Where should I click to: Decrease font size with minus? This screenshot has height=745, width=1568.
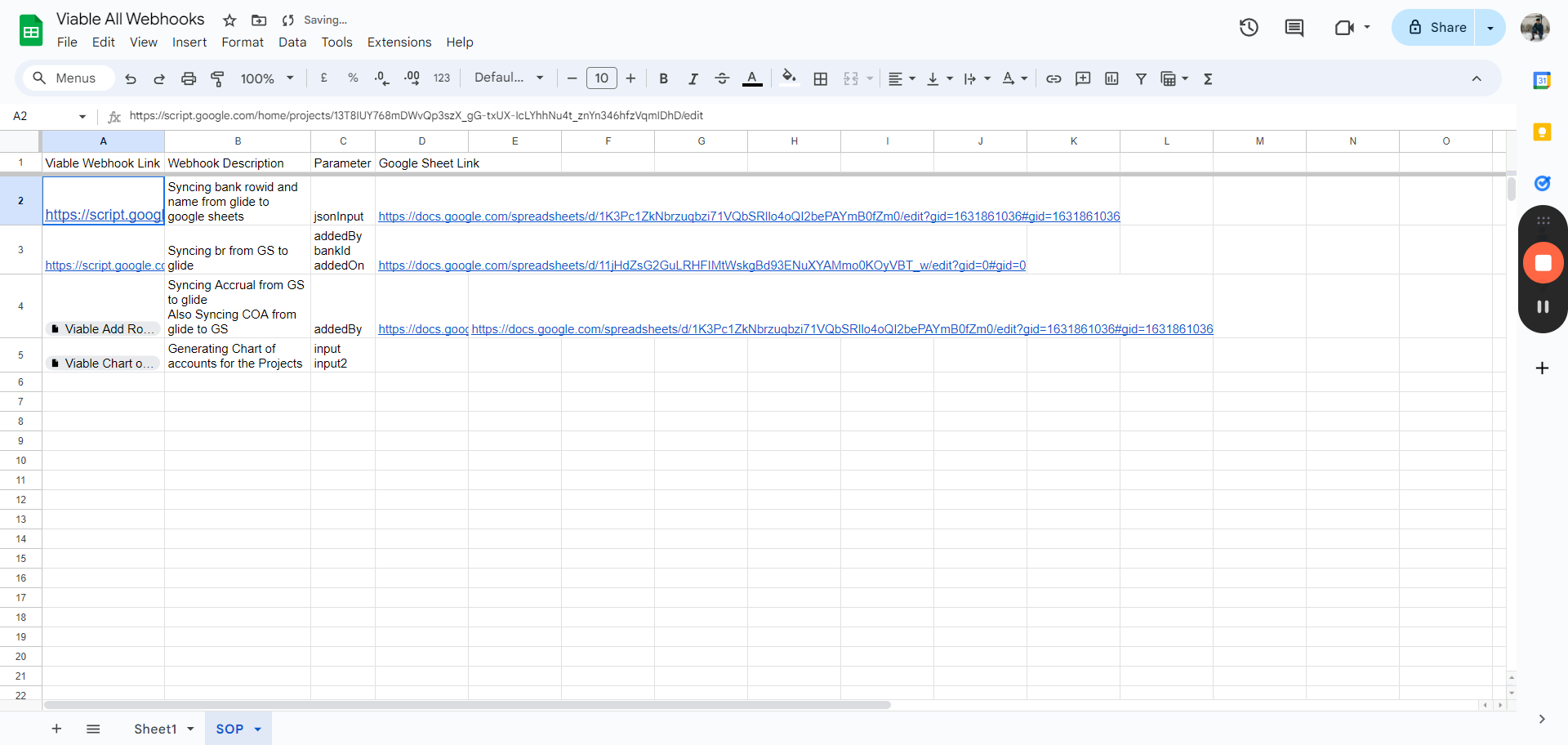572,78
